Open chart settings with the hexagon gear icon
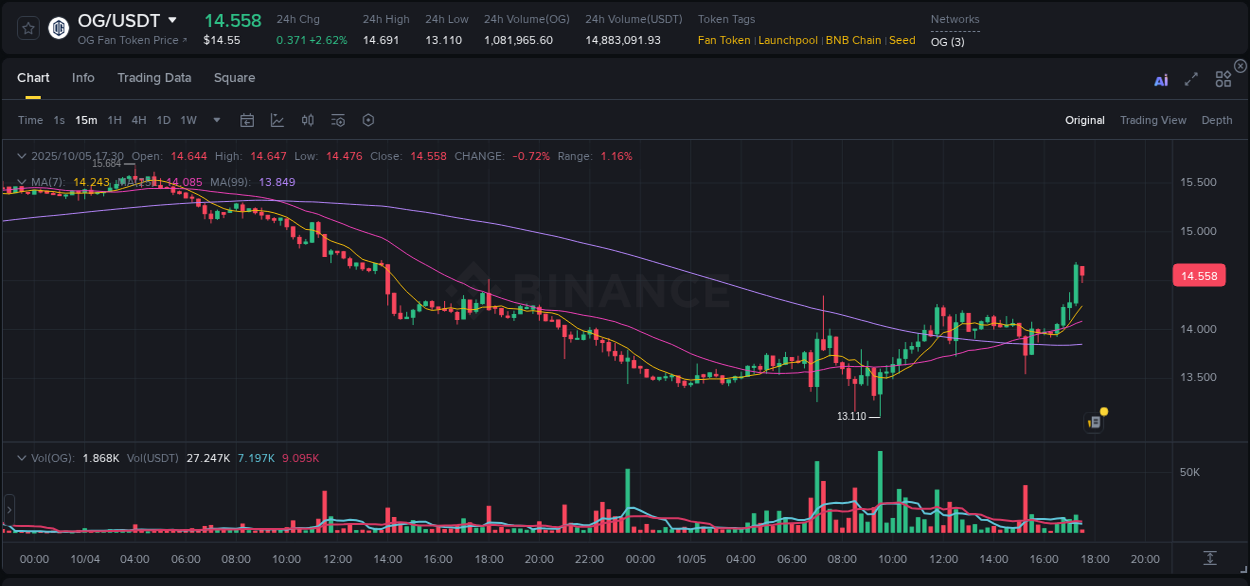 [368, 119]
